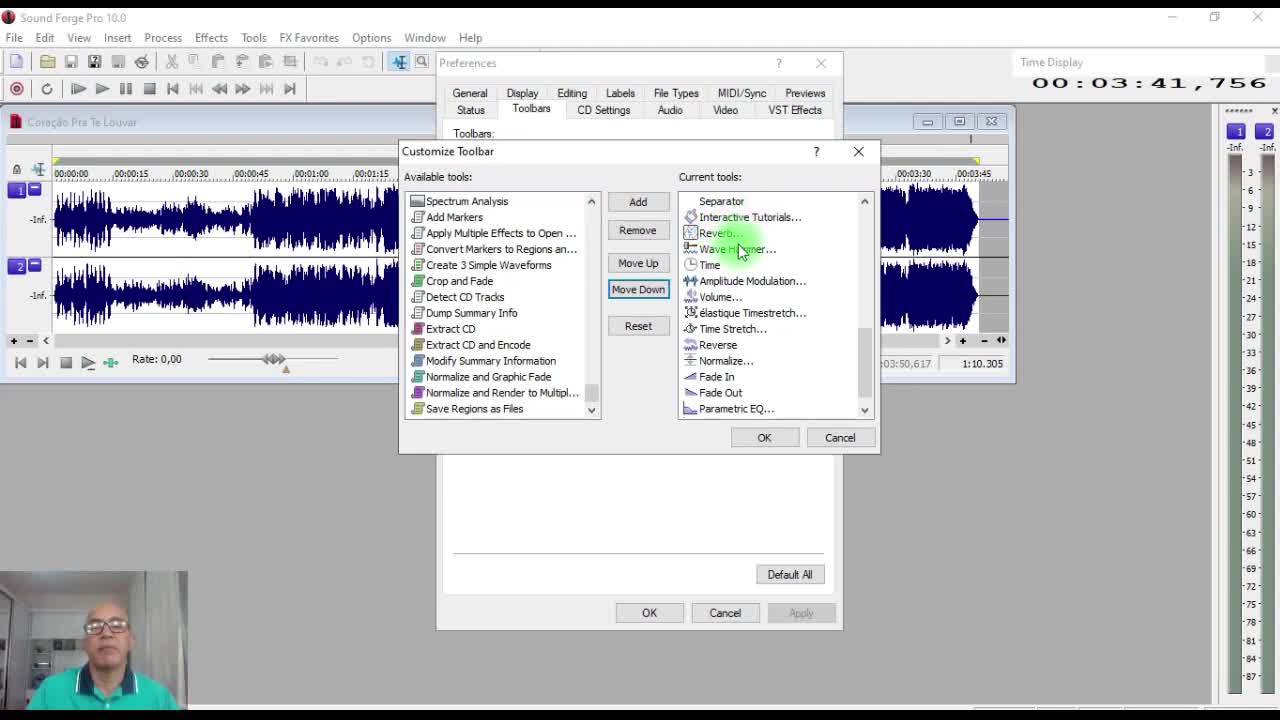This screenshot has width=1280, height=720.
Task: Click the Add button in Customize Toolbar
Action: tap(638, 202)
